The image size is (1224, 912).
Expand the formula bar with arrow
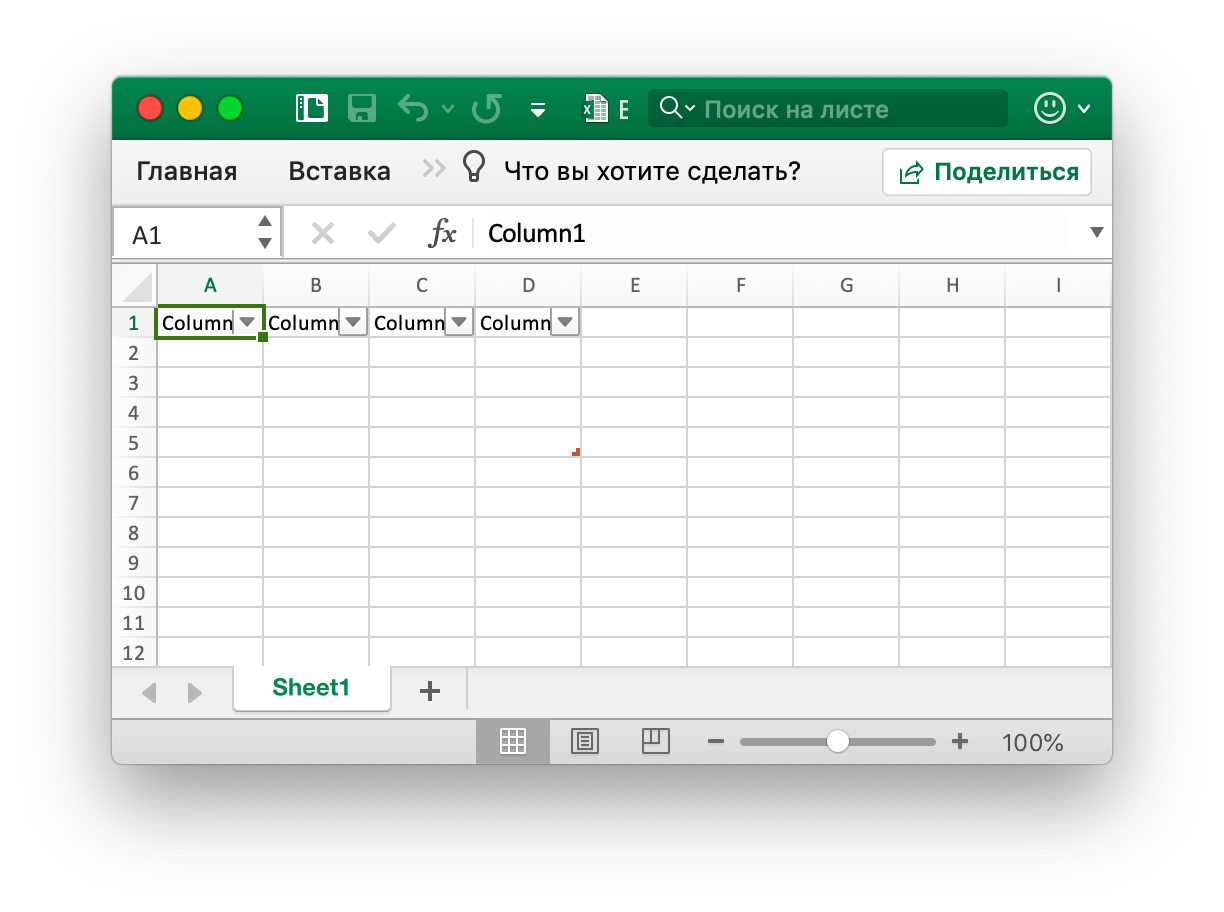1096,233
